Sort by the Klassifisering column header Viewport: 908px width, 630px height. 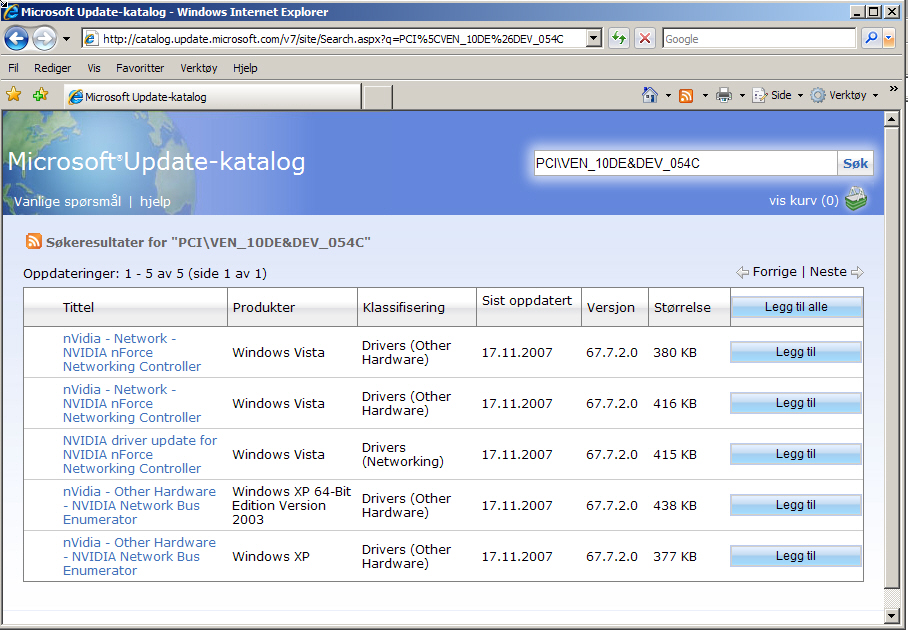pyautogui.click(x=404, y=307)
